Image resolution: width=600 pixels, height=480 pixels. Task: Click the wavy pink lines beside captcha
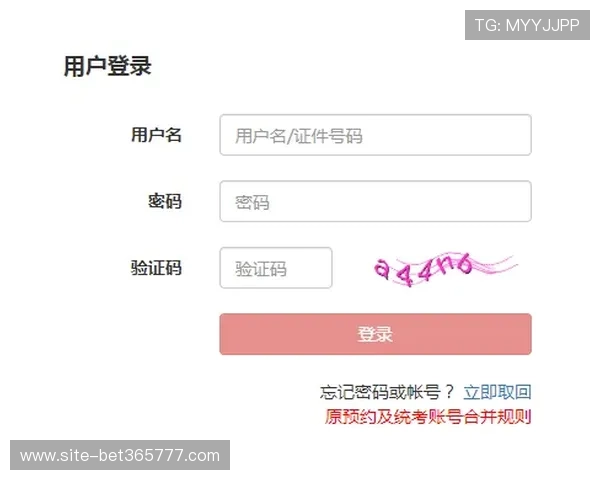pyautogui.click(x=496, y=265)
